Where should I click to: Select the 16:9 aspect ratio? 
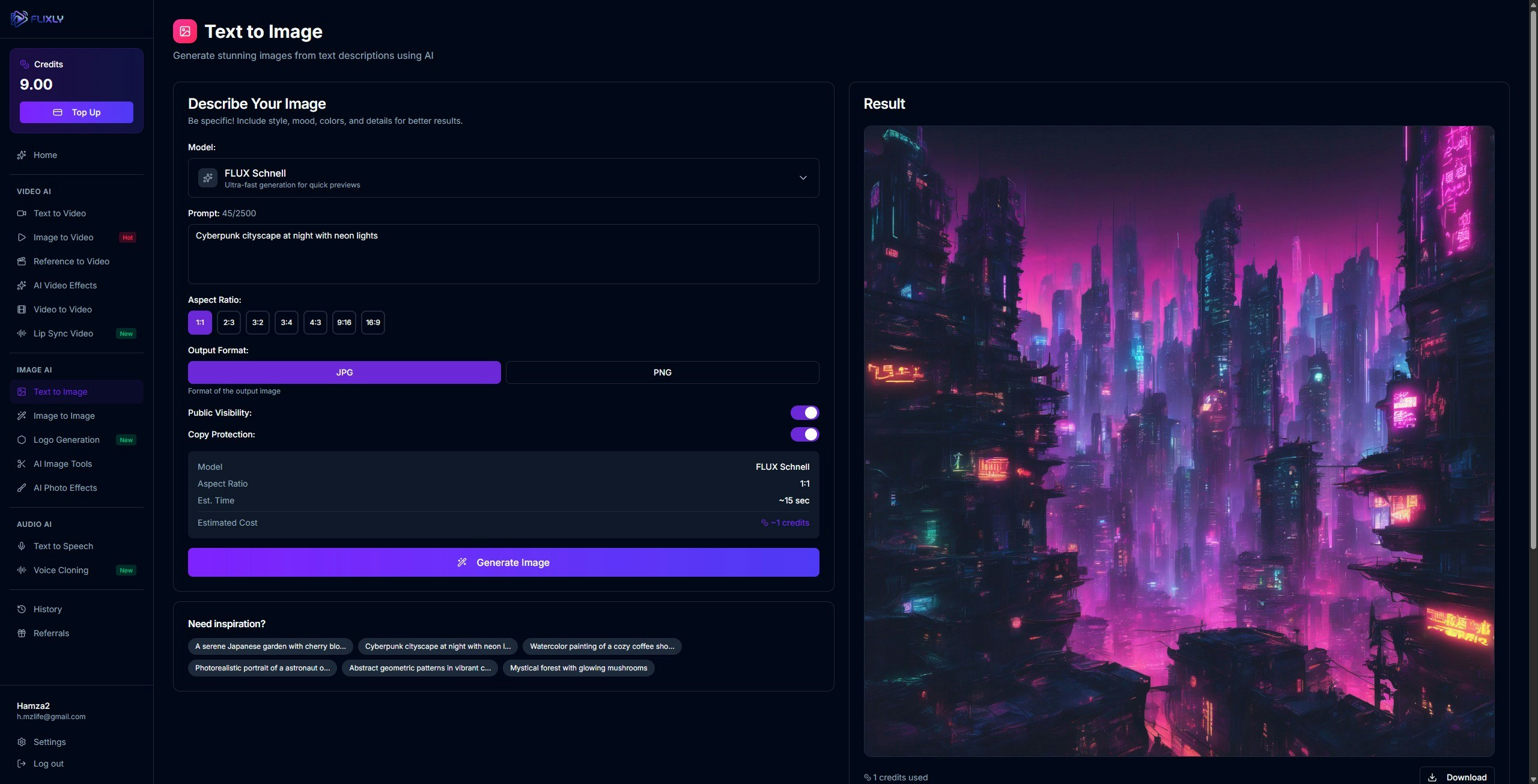click(x=372, y=322)
